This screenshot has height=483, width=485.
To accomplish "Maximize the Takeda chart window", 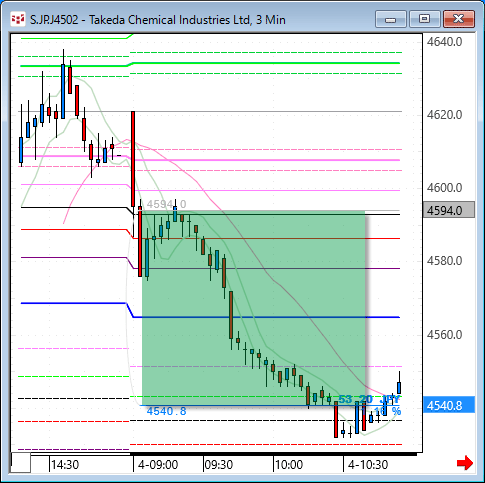I will [x=424, y=19].
